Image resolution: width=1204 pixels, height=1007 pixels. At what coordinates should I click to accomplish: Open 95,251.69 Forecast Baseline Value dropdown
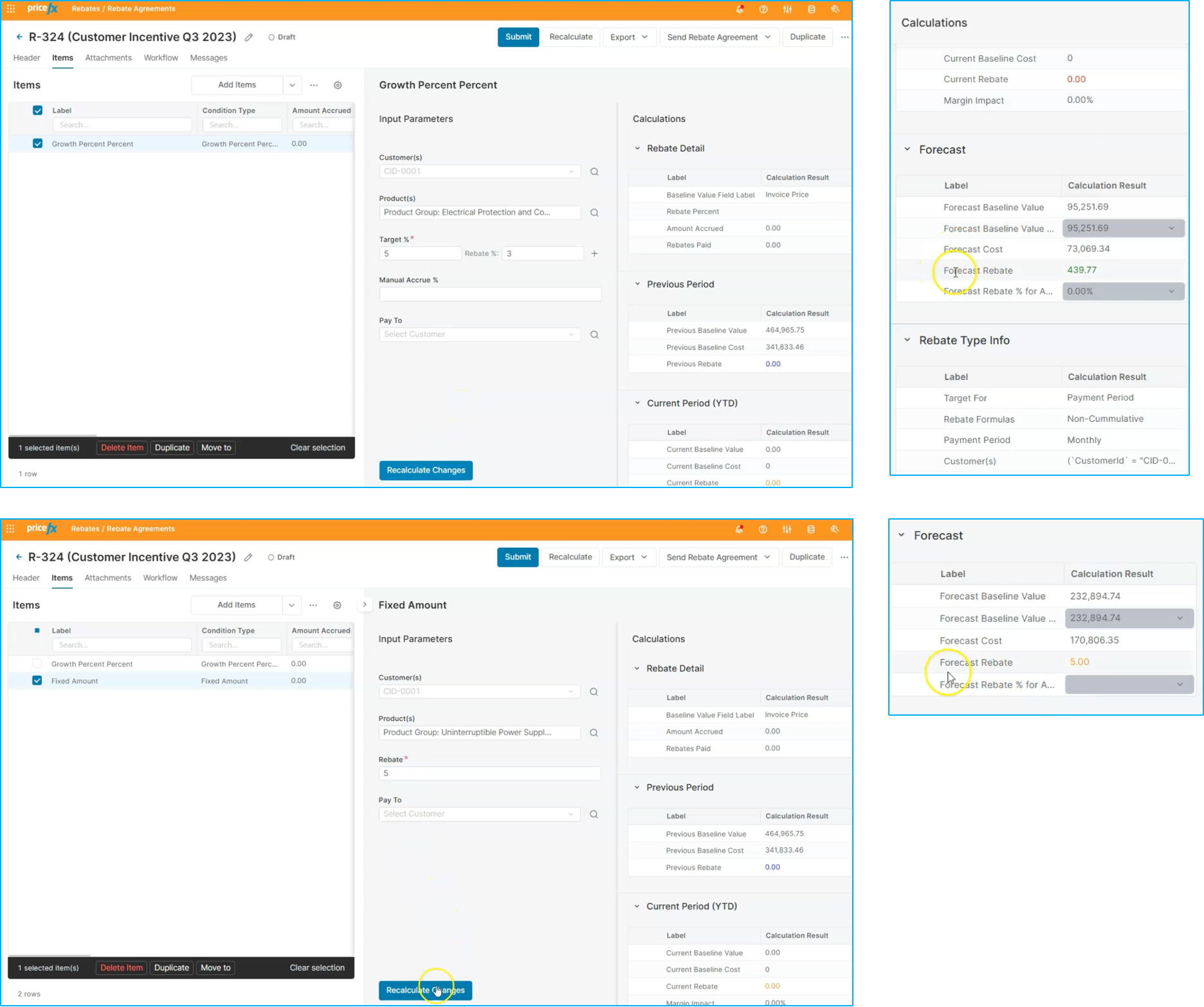pyautogui.click(x=1123, y=228)
